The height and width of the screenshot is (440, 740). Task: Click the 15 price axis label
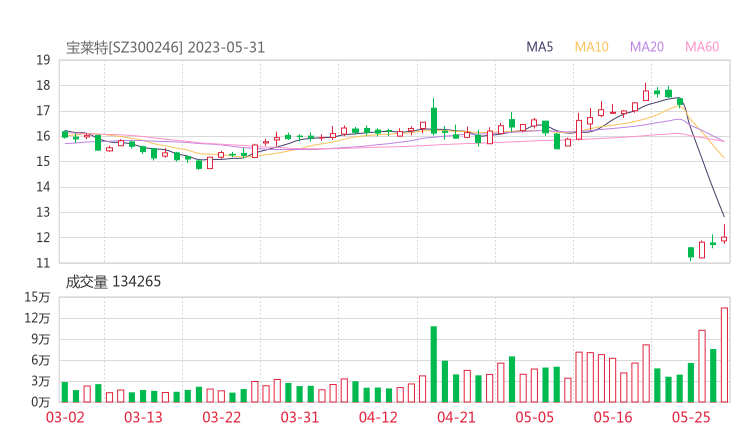(43, 161)
